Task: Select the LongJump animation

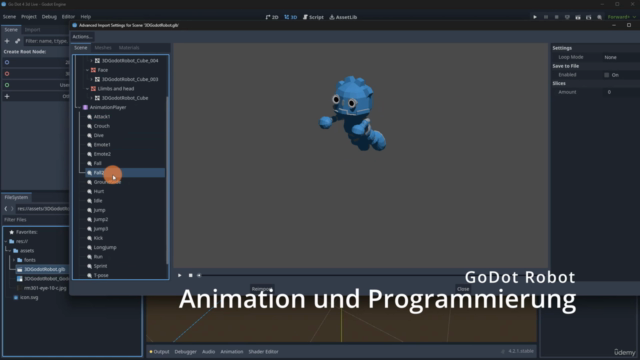Action: (105, 247)
